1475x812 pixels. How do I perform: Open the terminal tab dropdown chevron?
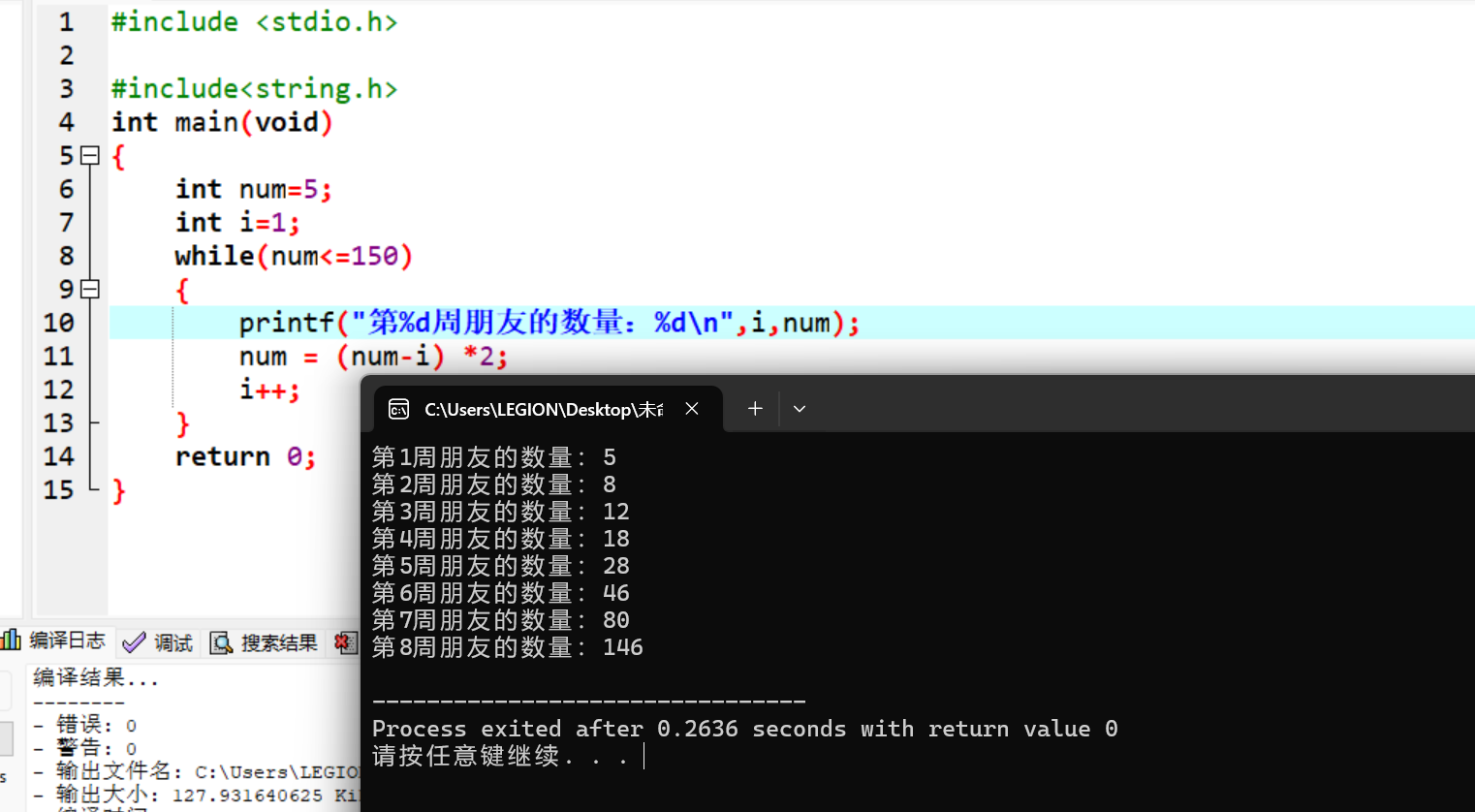pos(800,409)
